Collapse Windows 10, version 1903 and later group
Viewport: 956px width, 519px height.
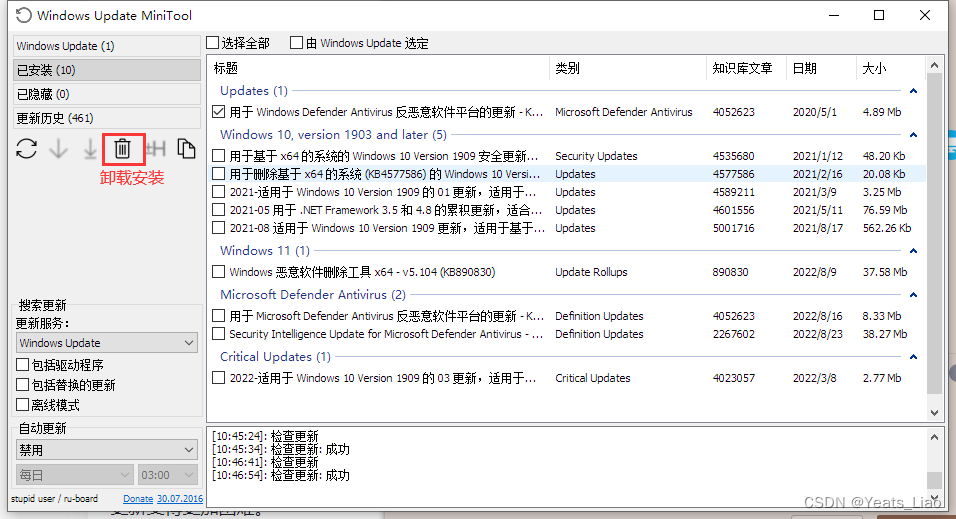click(x=913, y=135)
